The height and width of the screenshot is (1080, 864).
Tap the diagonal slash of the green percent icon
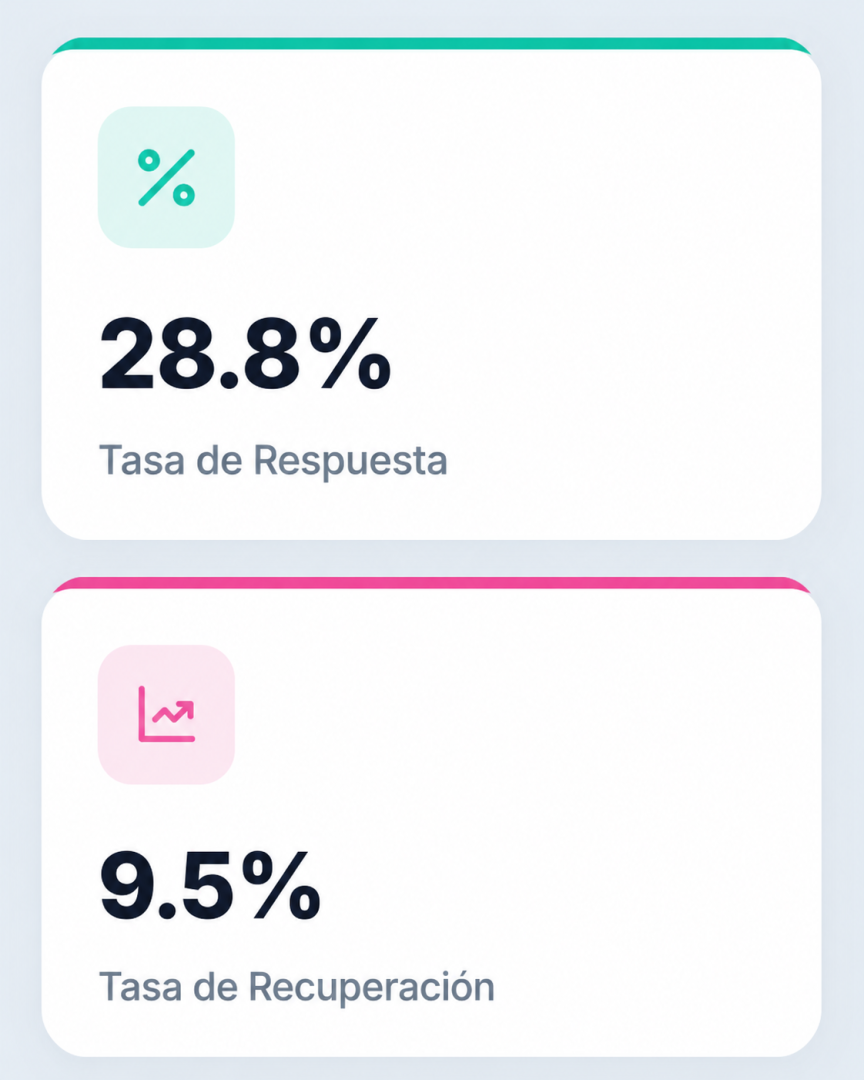167,178
